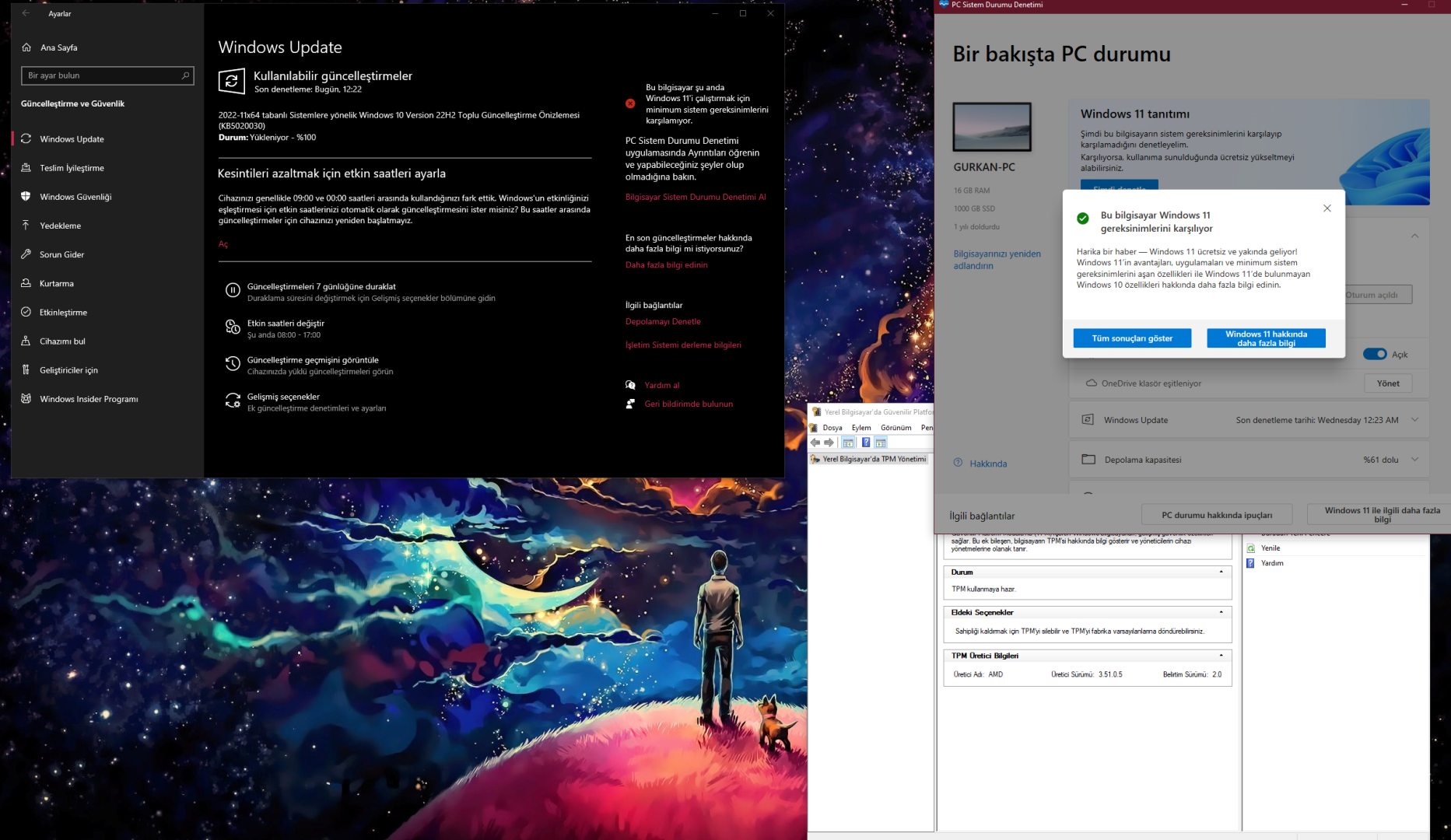
Task: Toggle console tree pane icon in TPM toolbar
Action: pos(848,443)
